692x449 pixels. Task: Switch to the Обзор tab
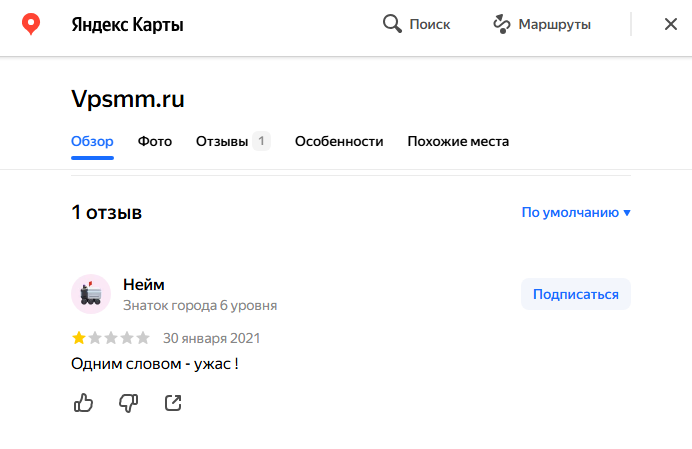pos(92,141)
